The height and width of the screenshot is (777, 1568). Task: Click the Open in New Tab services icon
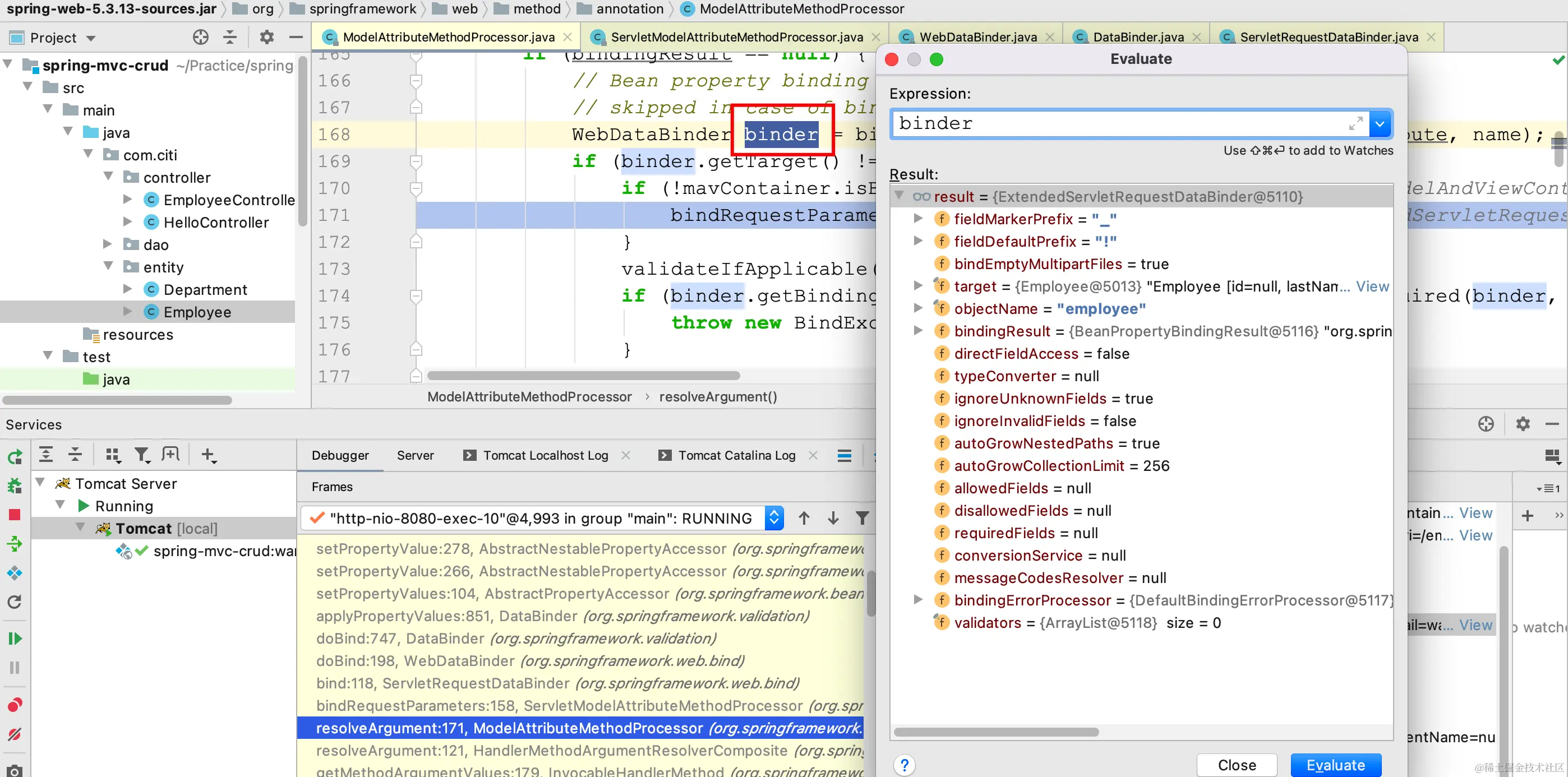click(170, 455)
